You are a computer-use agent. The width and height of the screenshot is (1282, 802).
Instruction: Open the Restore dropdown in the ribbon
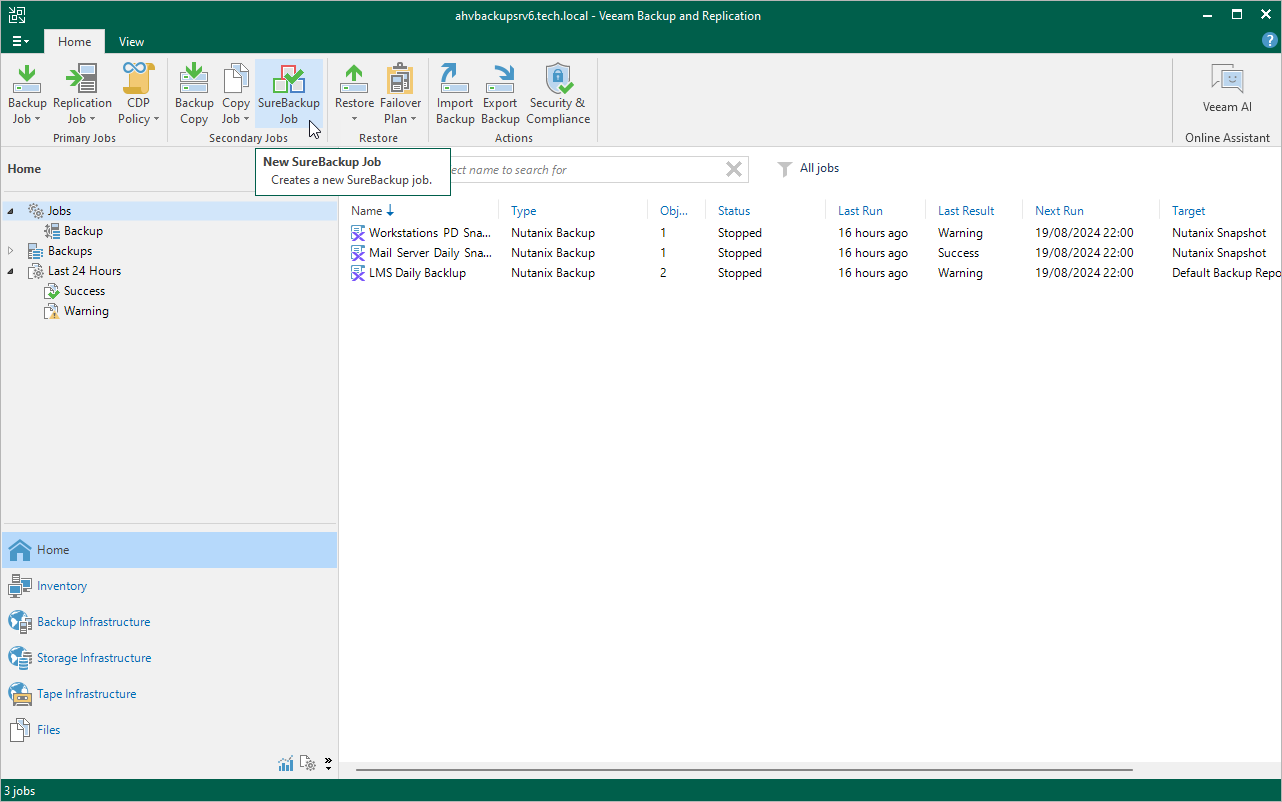(354, 95)
